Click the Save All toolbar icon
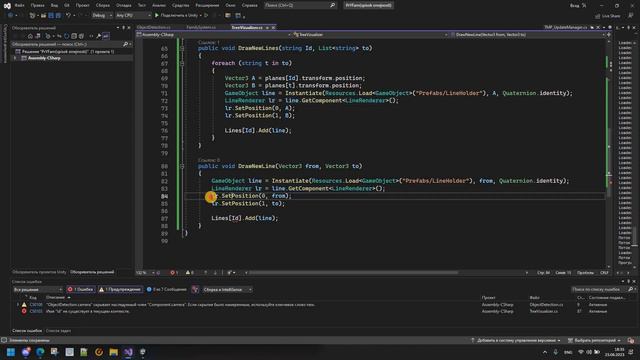This screenshot has height=360, width=640. point(58,16)
